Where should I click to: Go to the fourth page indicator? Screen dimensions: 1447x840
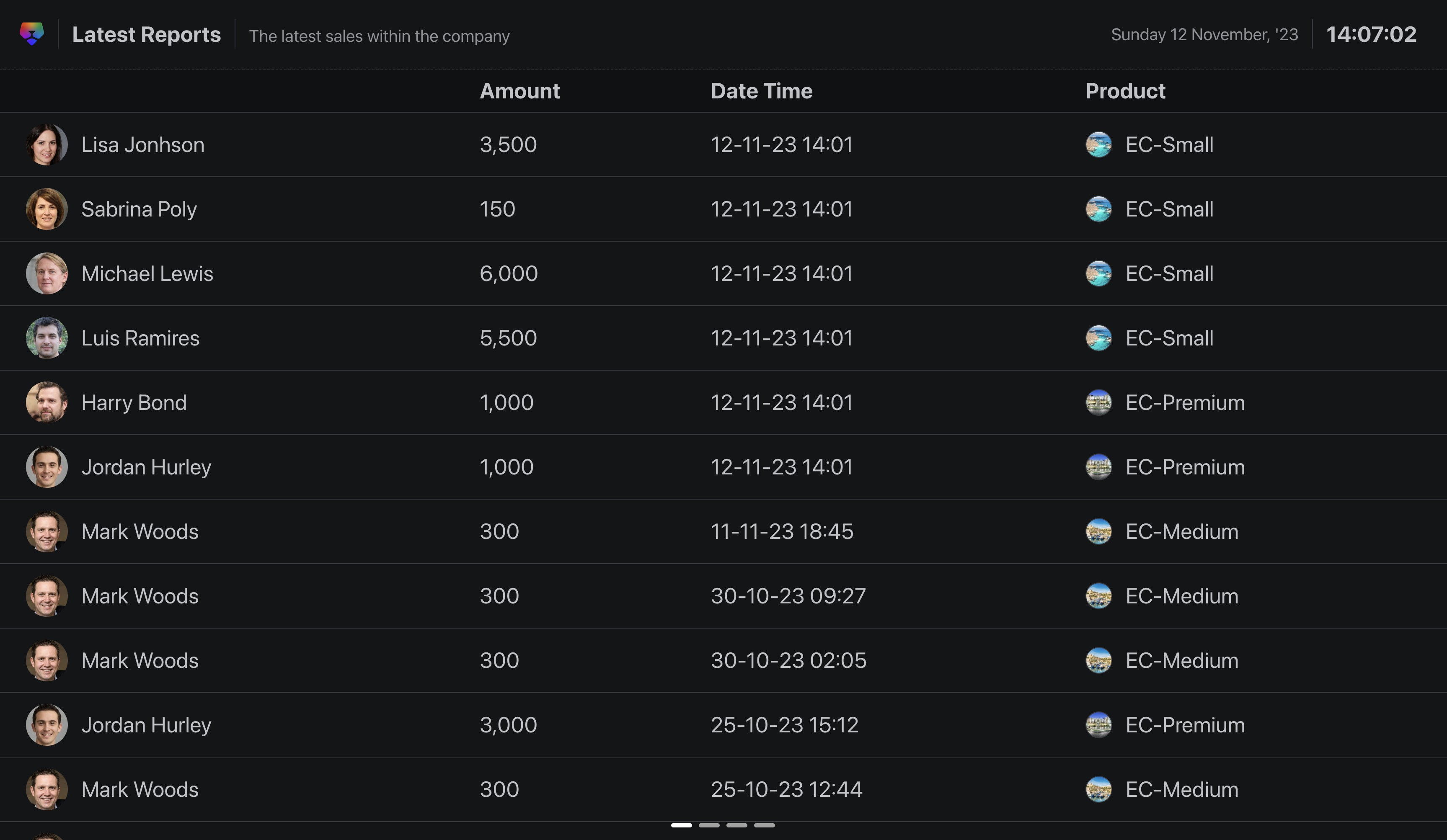point(764,825)
